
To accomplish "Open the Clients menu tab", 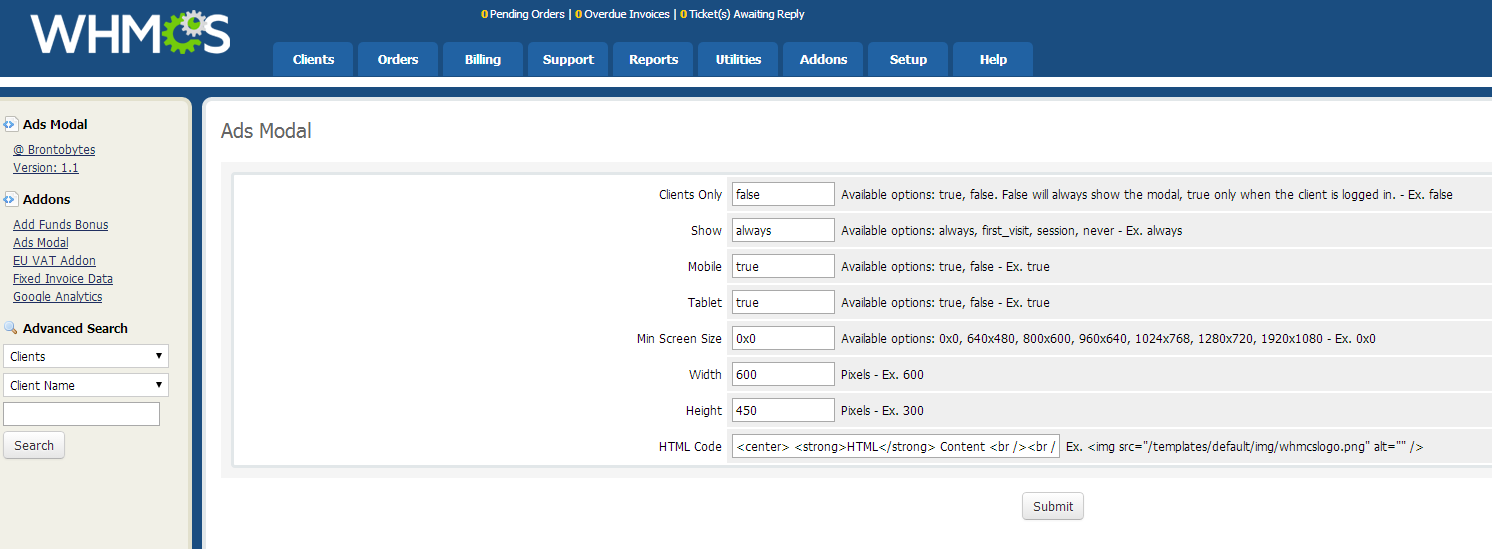I will 313,60.
